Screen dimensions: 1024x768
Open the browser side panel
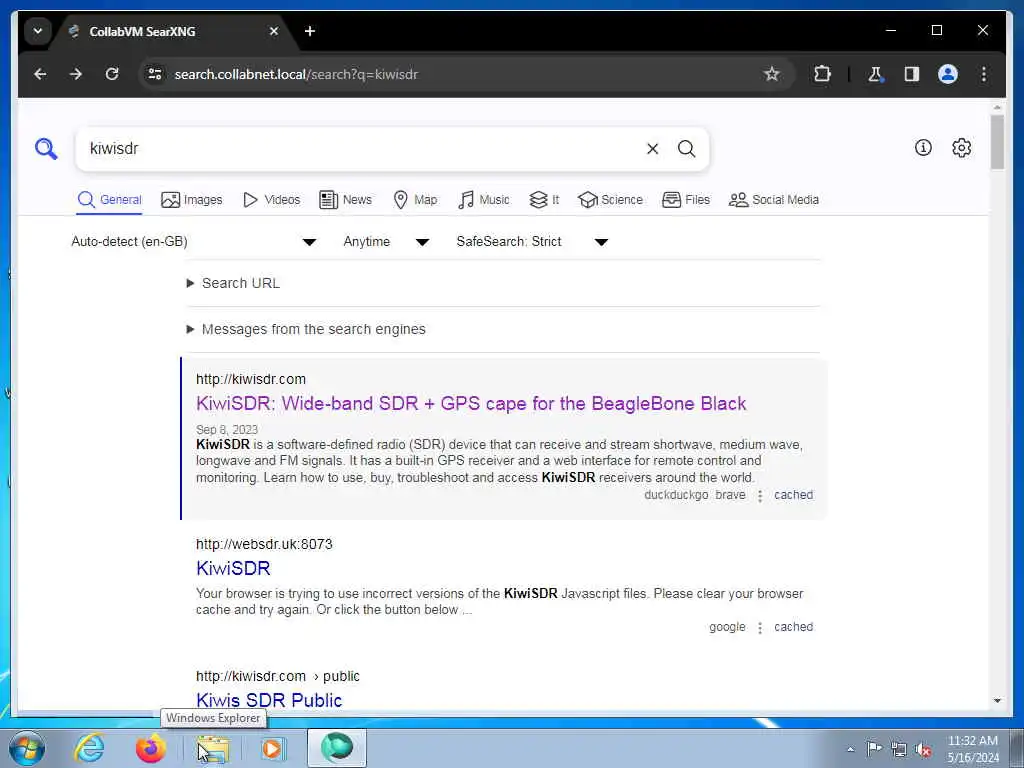[912, 74]
